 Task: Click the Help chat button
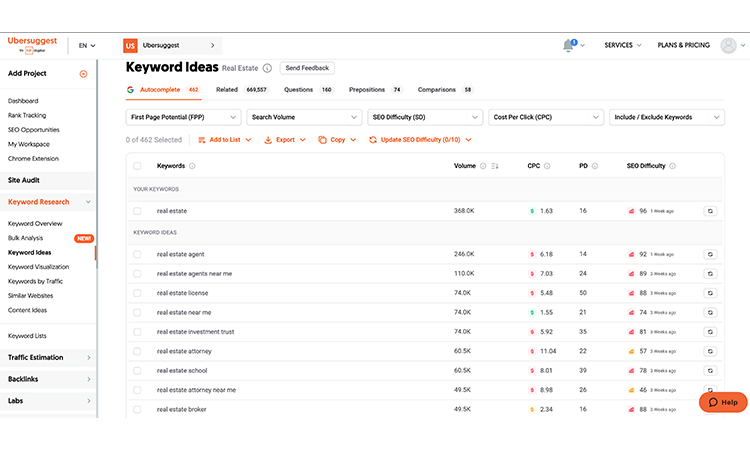click(723, 402)
